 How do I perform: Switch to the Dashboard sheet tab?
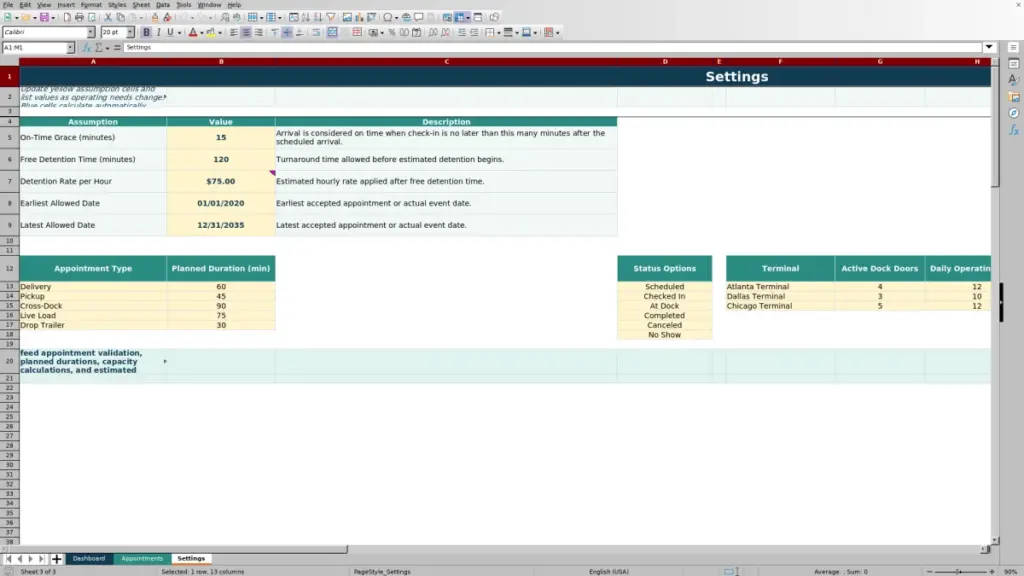pos(89,558)
